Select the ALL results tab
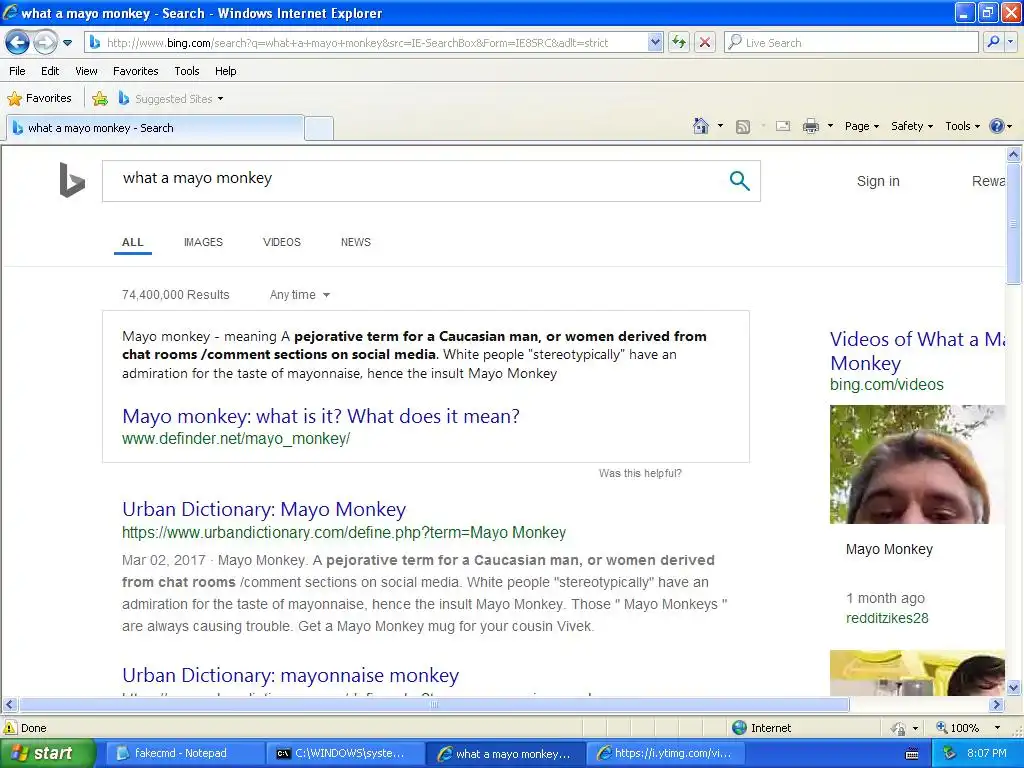 [133, 242]
